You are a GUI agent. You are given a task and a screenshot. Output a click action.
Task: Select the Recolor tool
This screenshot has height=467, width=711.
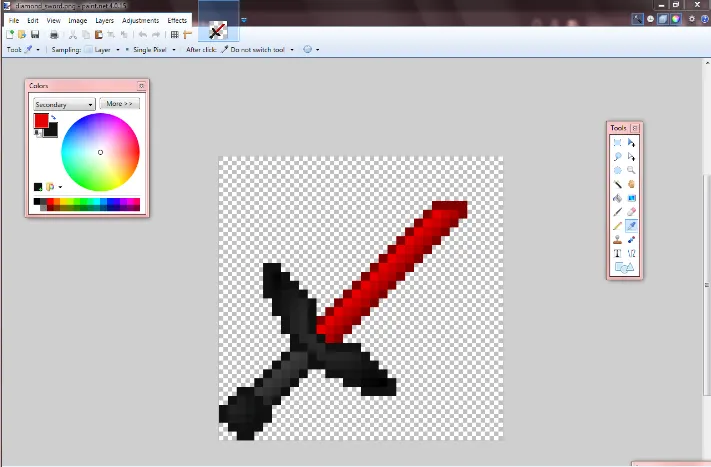point(631,239)
